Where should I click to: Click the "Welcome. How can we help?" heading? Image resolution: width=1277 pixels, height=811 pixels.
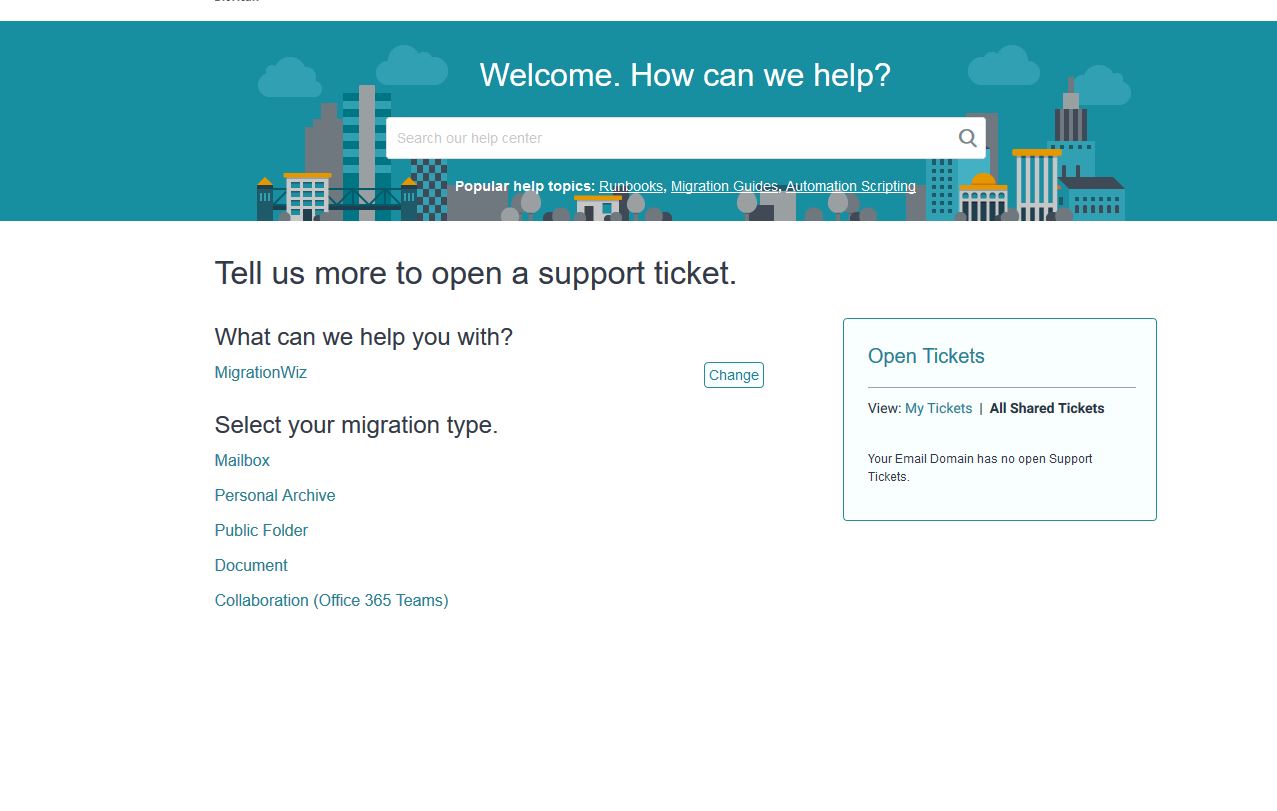(x=685, y=75)
